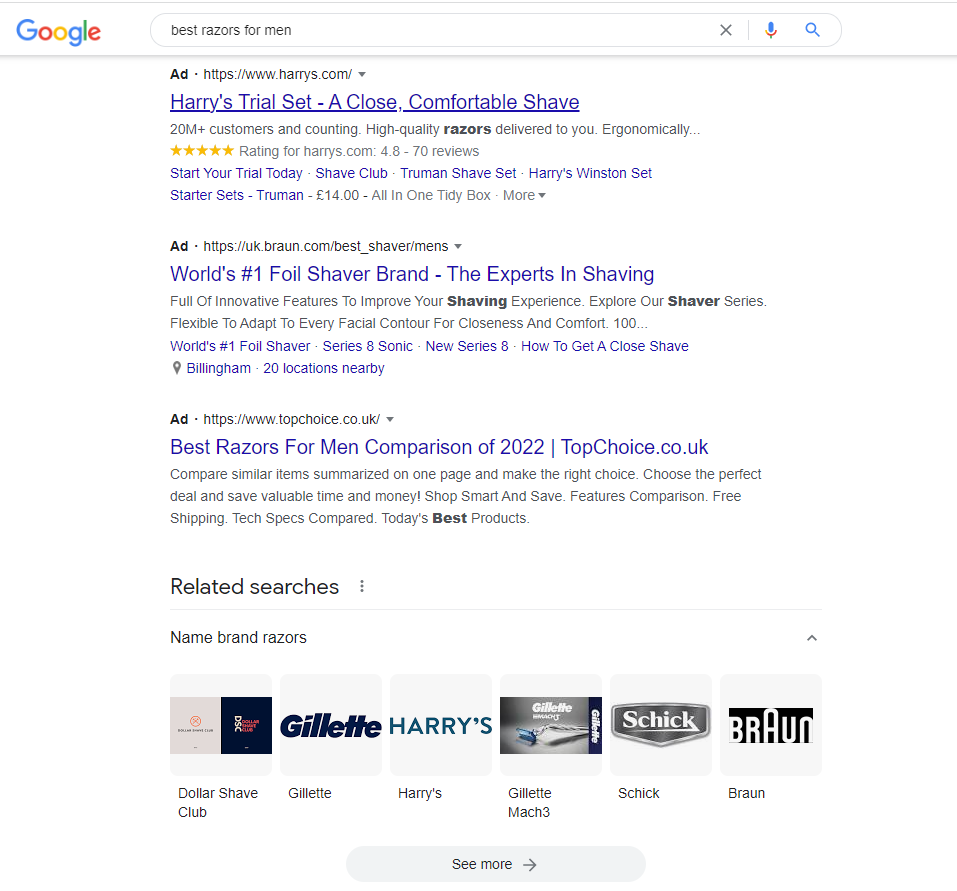Open World's #1 Foil Shaver Brand headline
This screenshot has width=957, height=891.
(412, 274)
